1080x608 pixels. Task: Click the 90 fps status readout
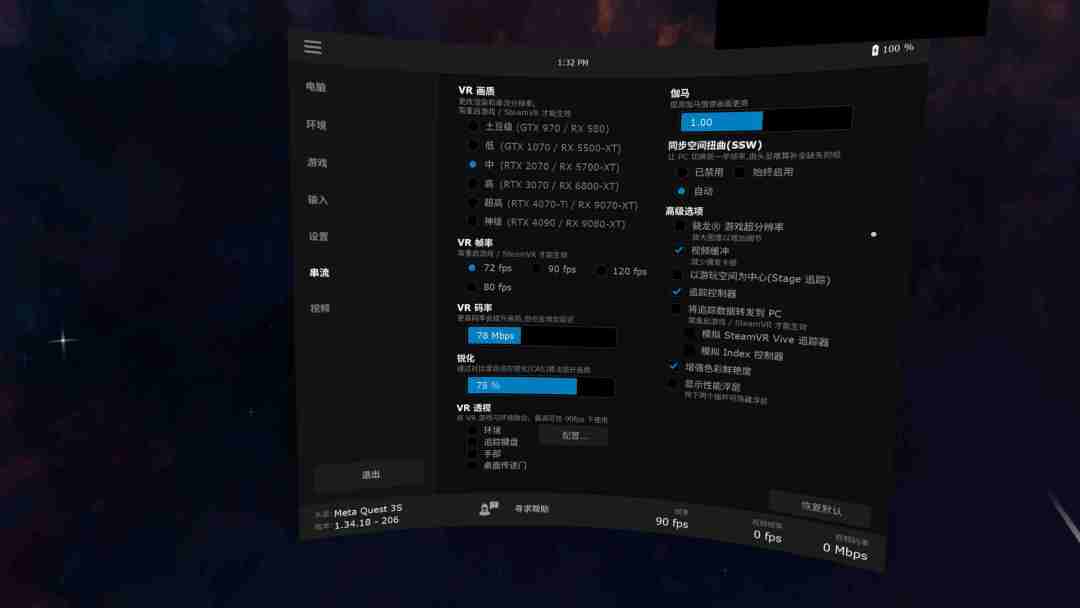(672, 523)
